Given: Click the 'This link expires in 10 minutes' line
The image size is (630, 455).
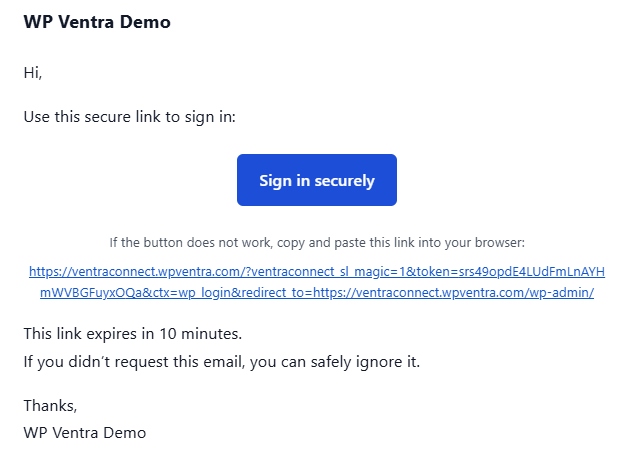Looking at the screenshot, I should pyautogui.click(x=133, y=334).
